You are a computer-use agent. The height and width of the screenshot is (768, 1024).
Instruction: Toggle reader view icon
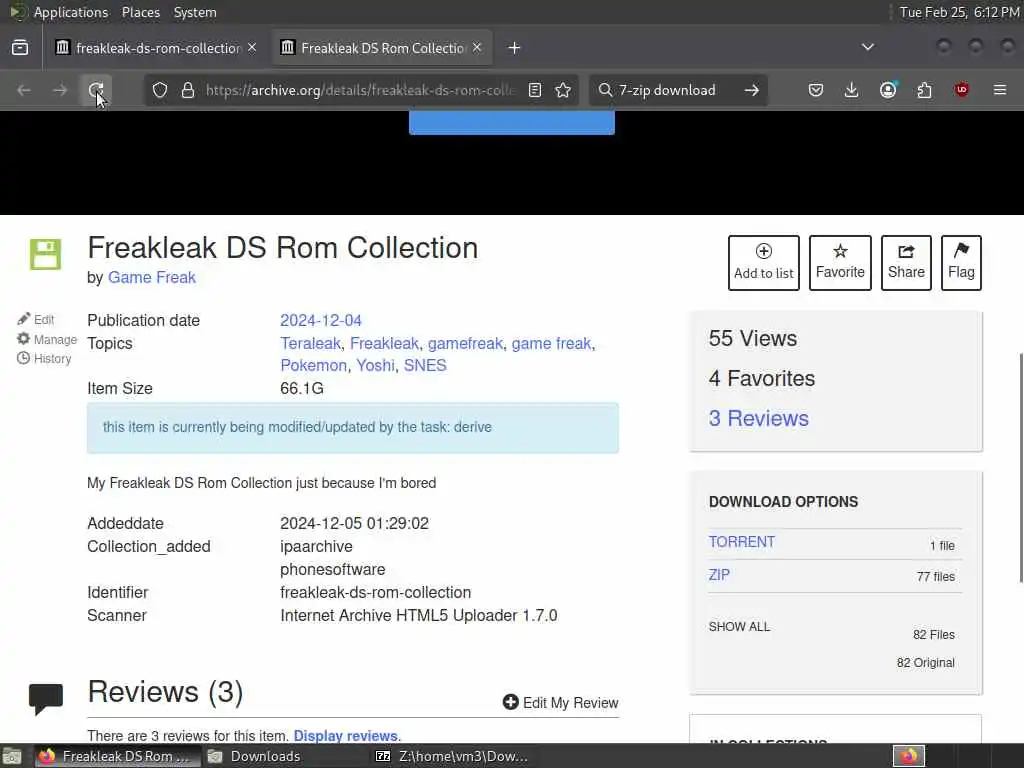pos(535,90)
